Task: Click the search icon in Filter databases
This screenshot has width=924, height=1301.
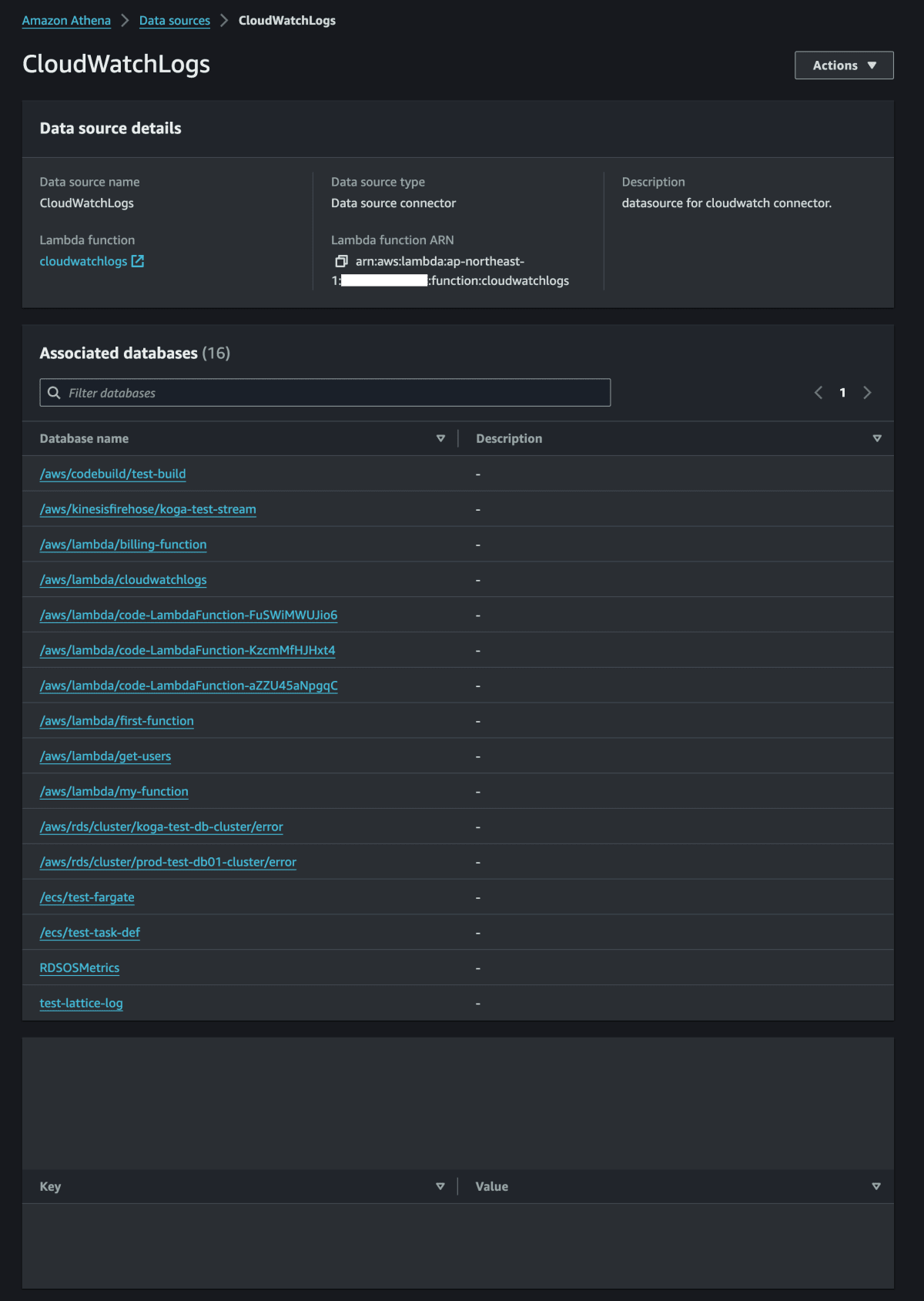Action: click(54, 393)
